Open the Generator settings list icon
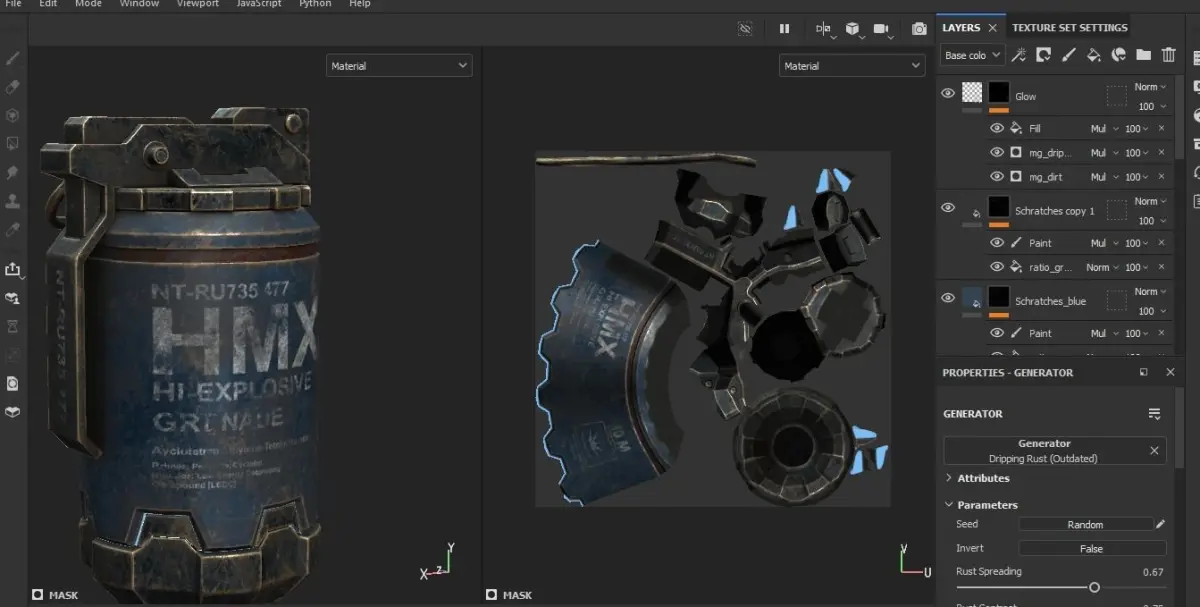Viewport: 1200px width, 607px height. [x=1154, y=414]
